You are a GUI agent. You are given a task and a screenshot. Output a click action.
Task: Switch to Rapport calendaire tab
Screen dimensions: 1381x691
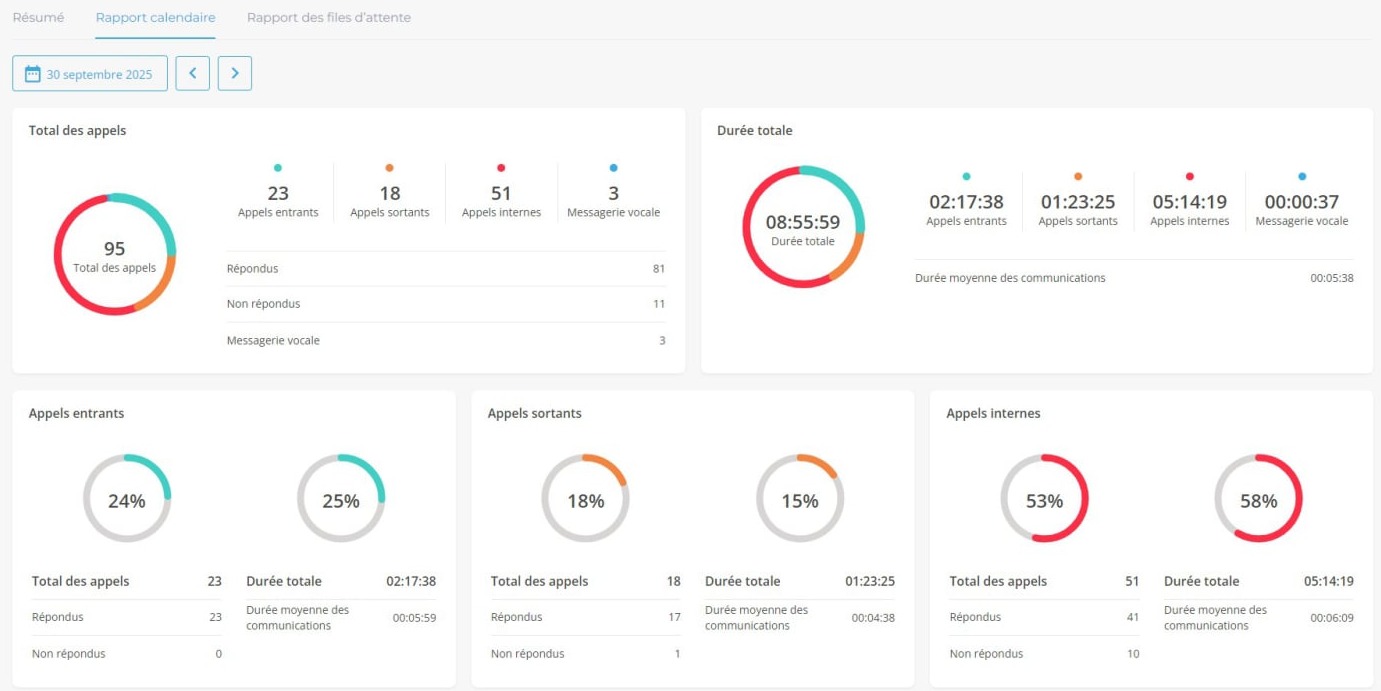tap(155, 18)
